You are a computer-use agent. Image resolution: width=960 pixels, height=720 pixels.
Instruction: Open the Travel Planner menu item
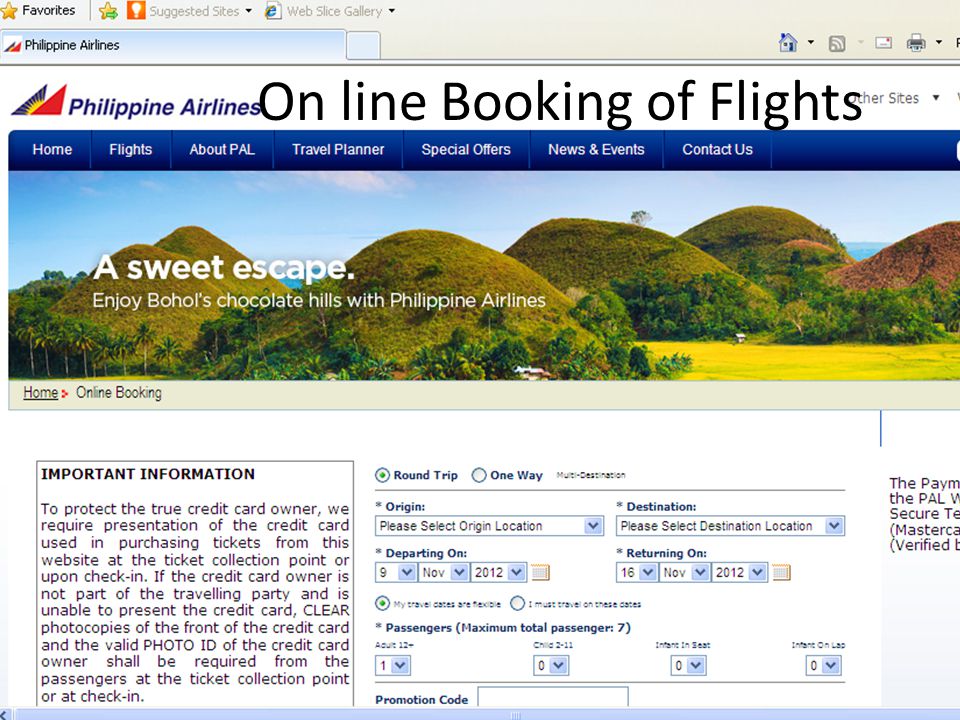[x=338, y=149]
